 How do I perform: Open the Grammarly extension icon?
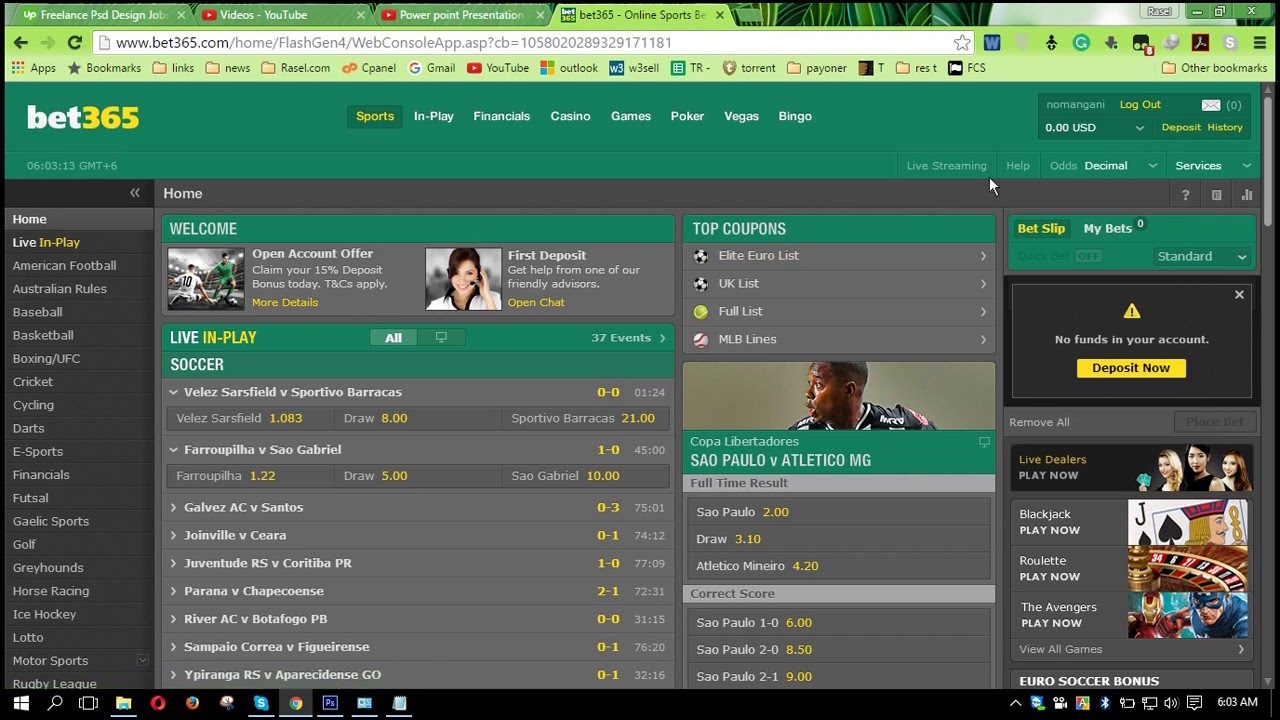click(1081, 42)
